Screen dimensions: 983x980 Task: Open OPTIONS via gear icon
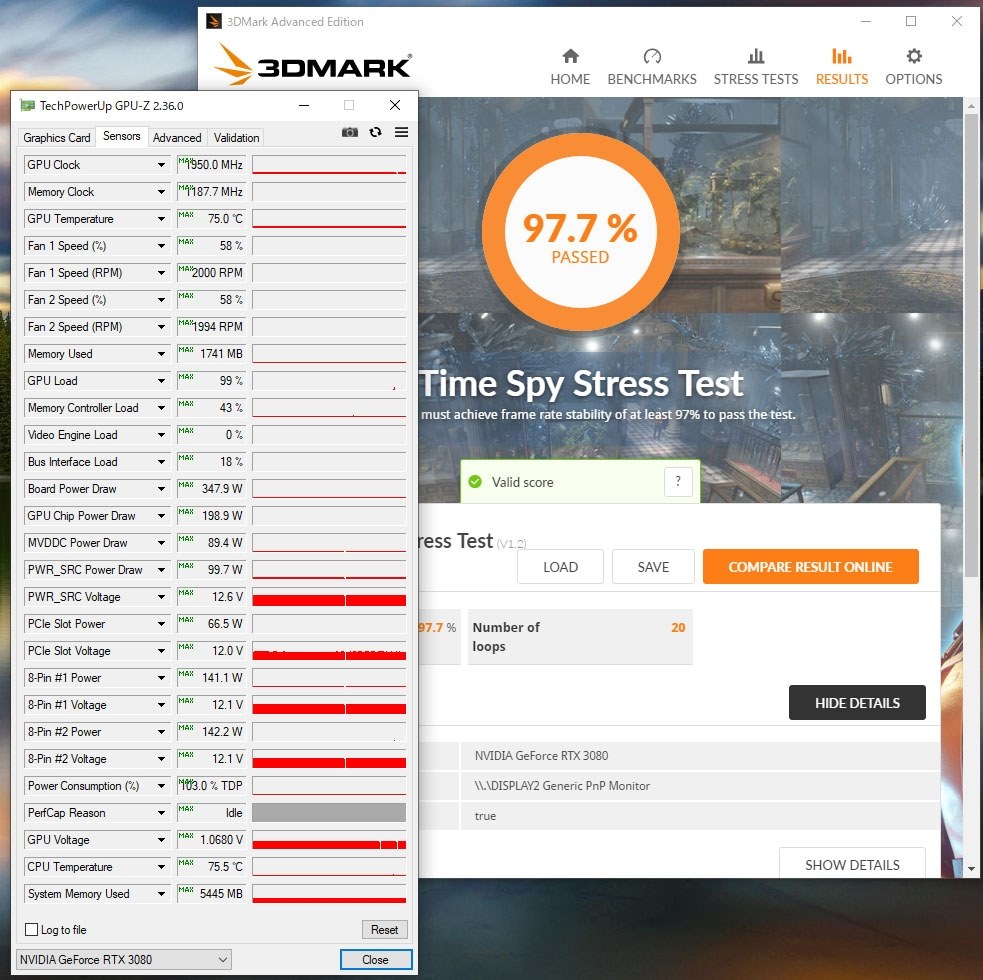click(x=914, y=56)
